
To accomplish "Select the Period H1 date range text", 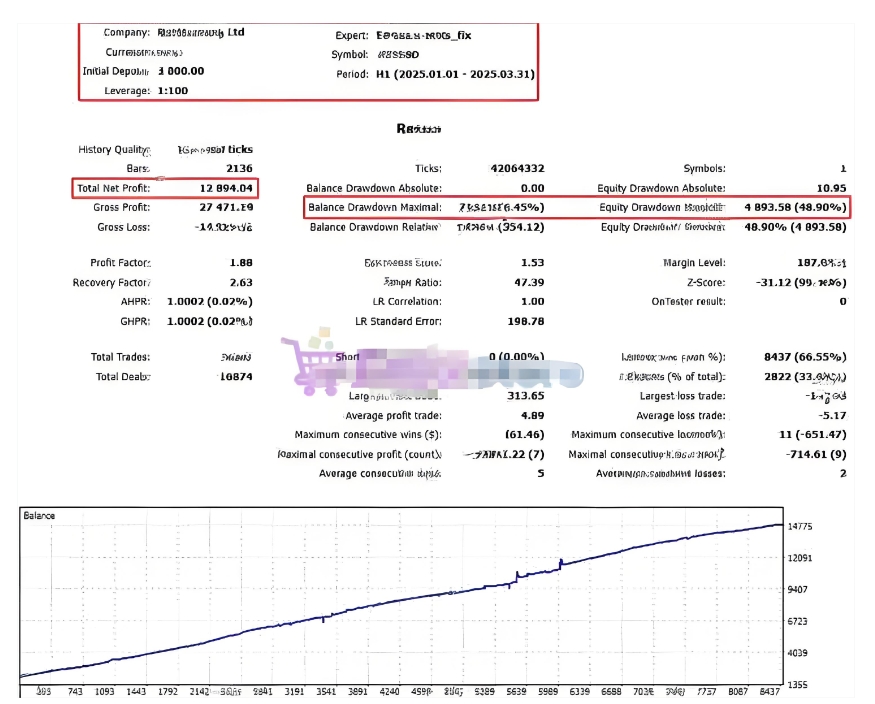I will coord(455,74).
